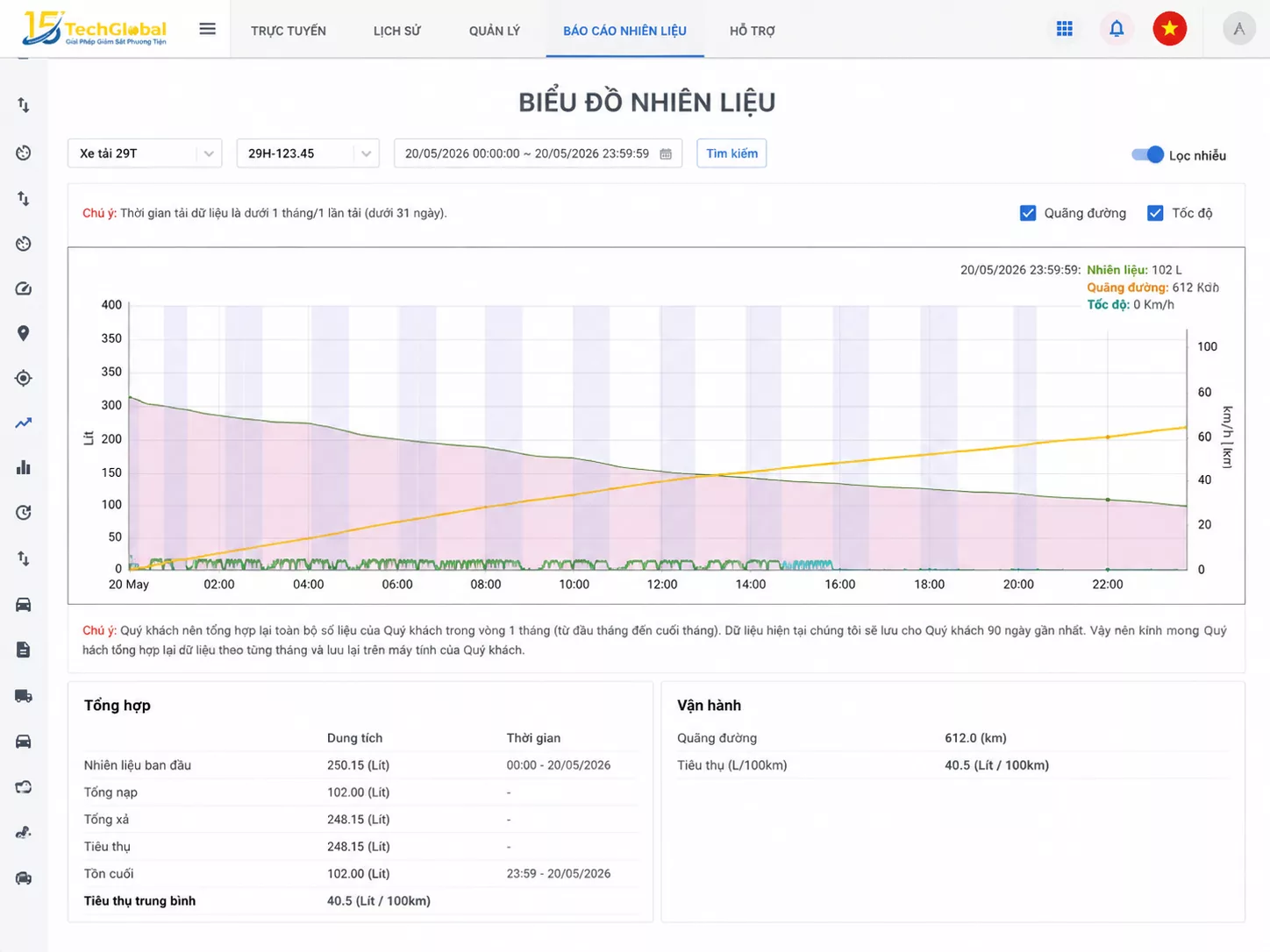Click the blue trend line chart sidebar icon

click(24, 423)
